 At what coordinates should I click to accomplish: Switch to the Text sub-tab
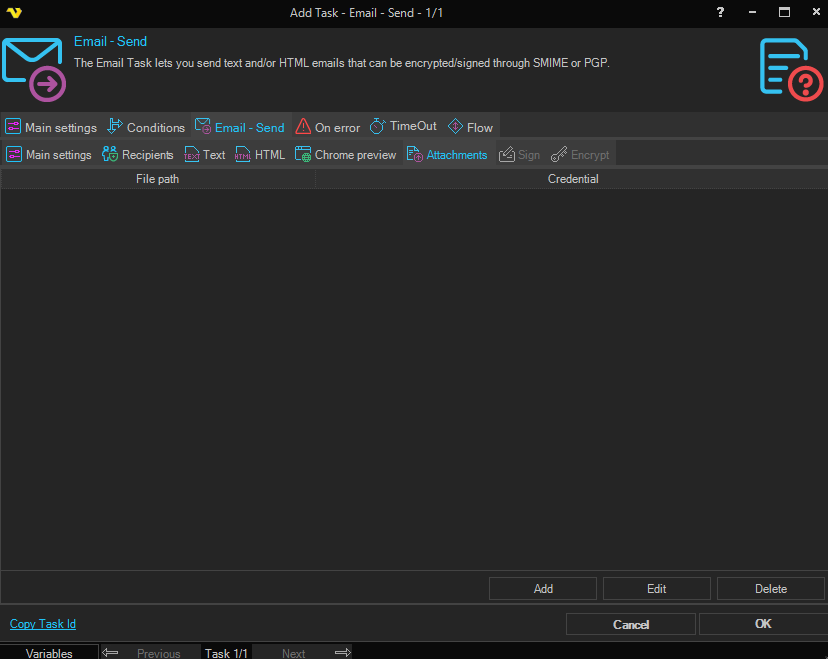click(x=205, y=155)
